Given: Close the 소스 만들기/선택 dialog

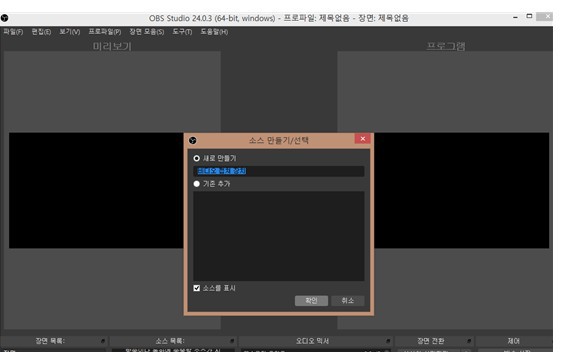Looking at the screenshot, I should 362,139.
